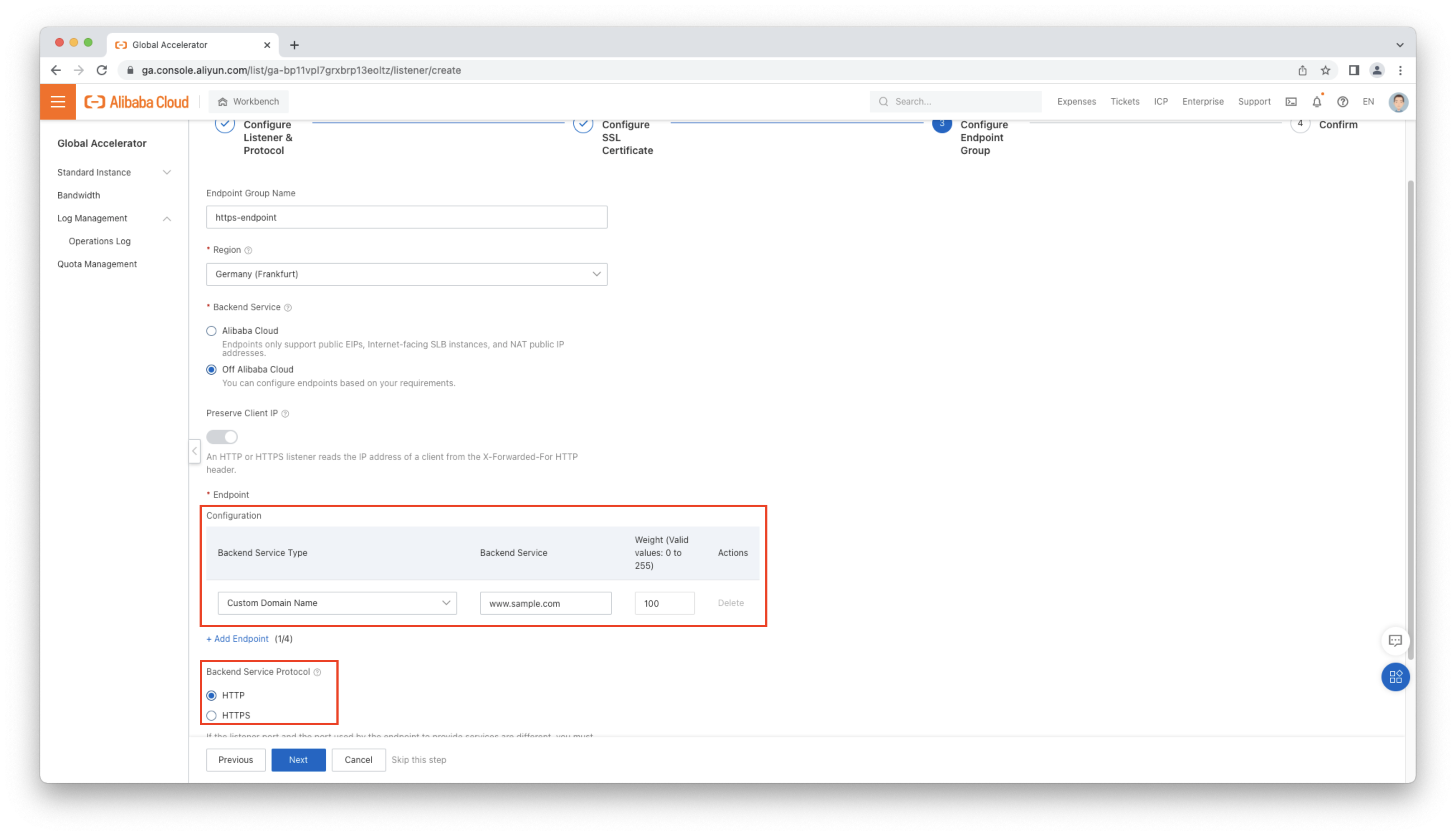
Task: Open the orange hamburger navigation menu
Action: [x=58, y=102]
